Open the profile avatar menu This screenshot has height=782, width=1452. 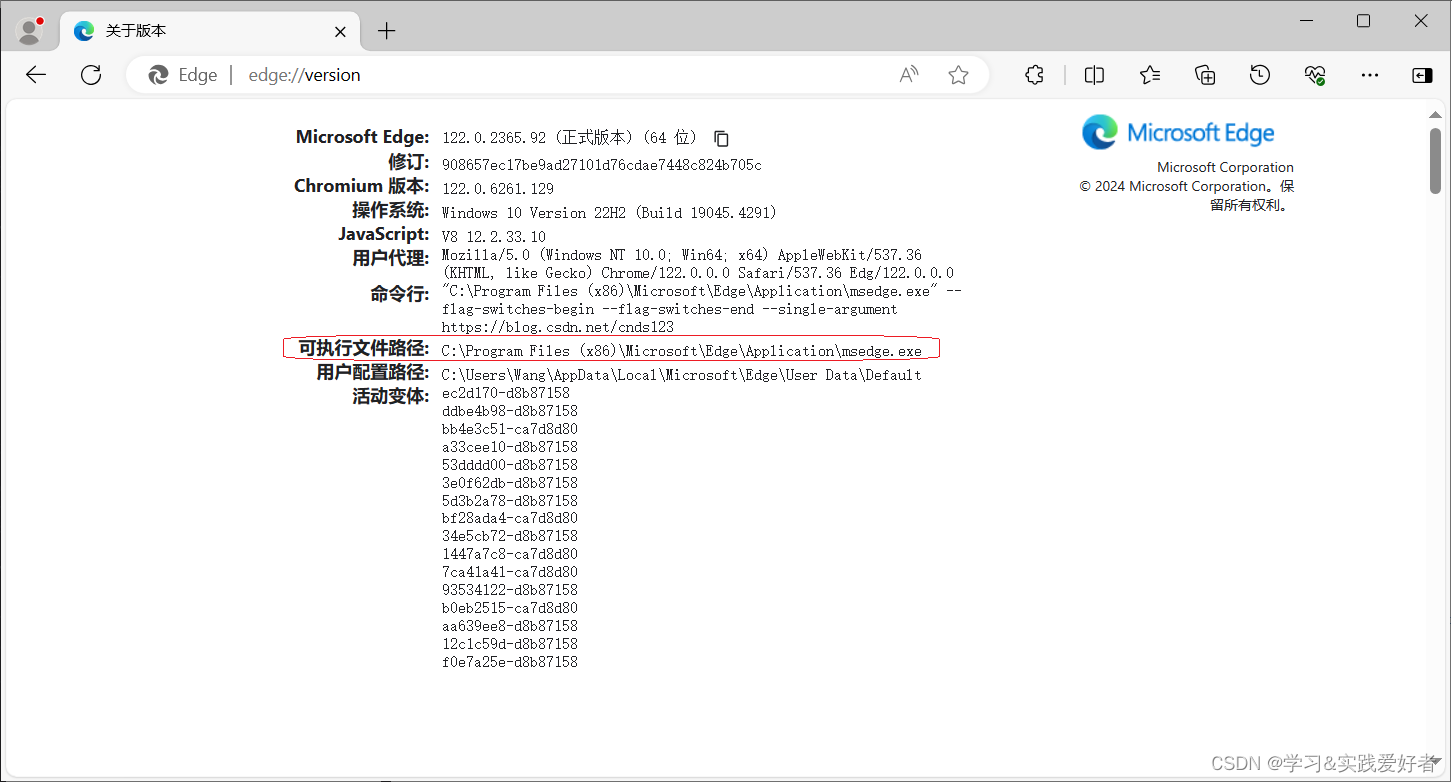(x=30, y=31)
